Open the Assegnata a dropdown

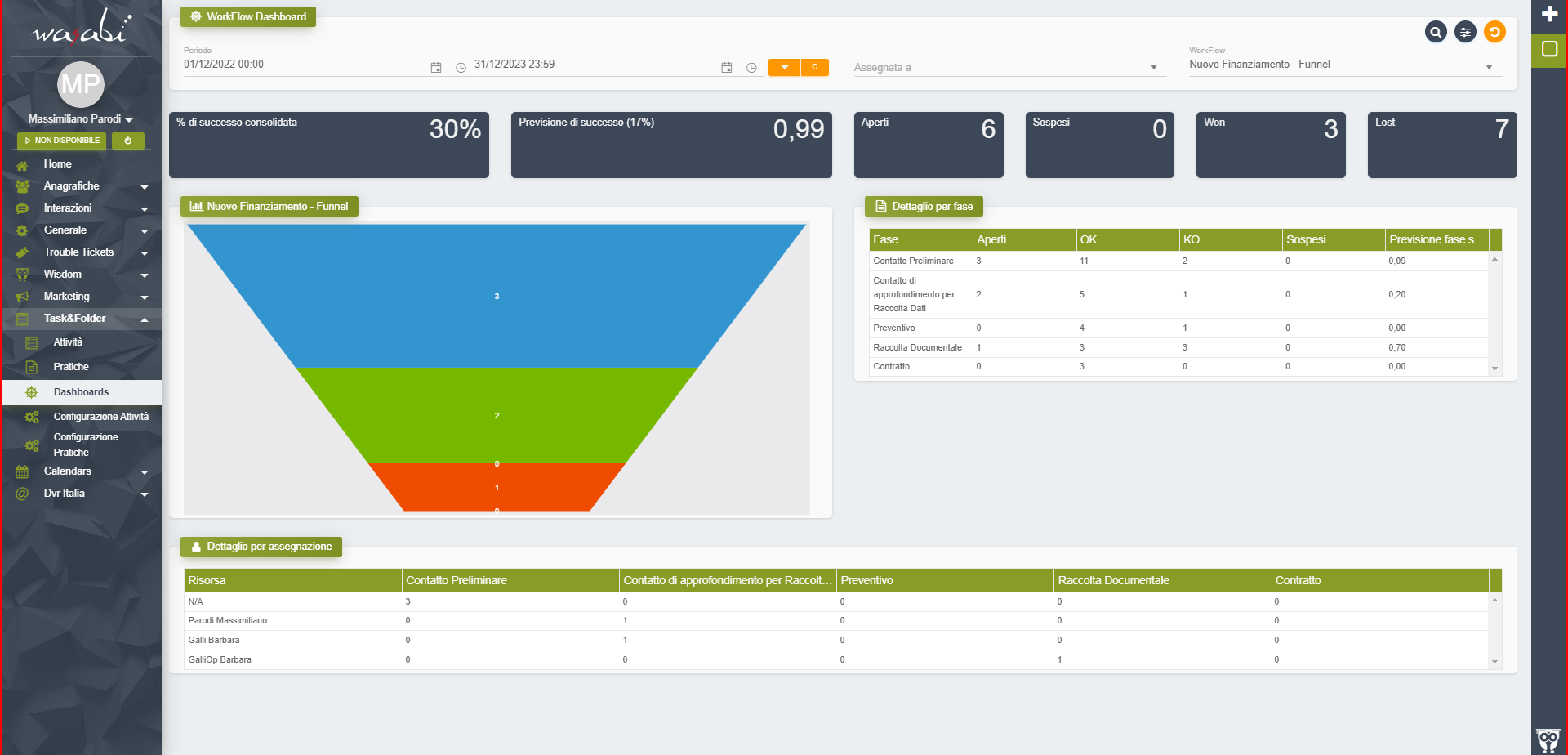1009,68
